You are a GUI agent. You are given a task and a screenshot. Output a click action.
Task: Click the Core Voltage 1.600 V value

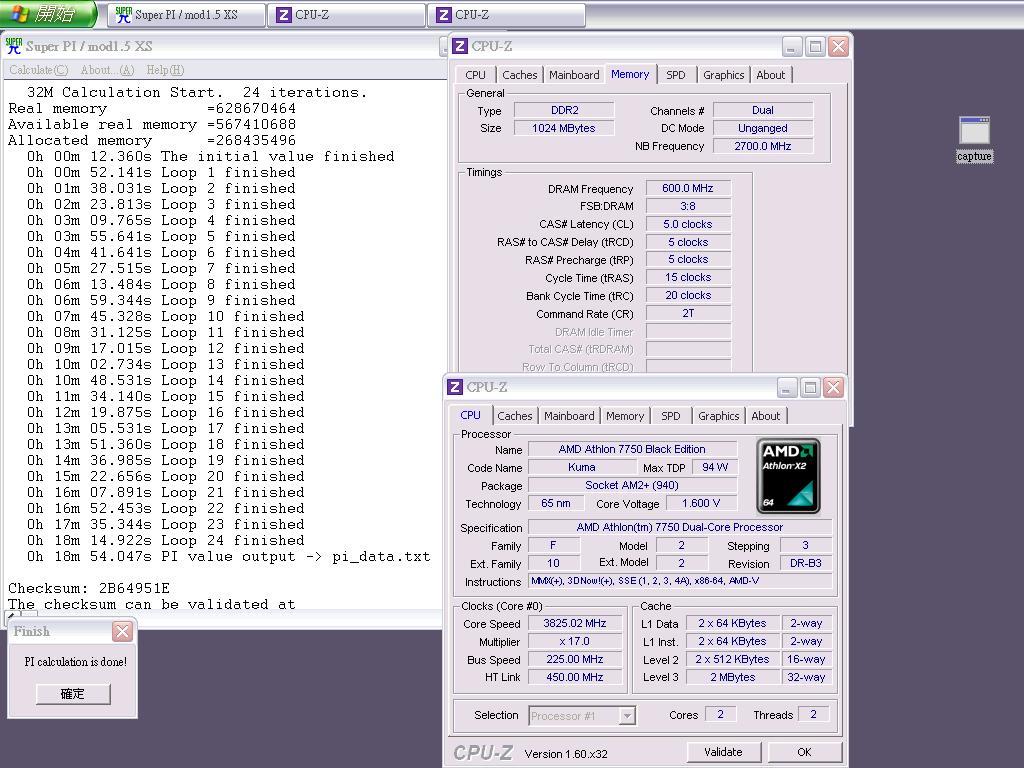[701, 504]
